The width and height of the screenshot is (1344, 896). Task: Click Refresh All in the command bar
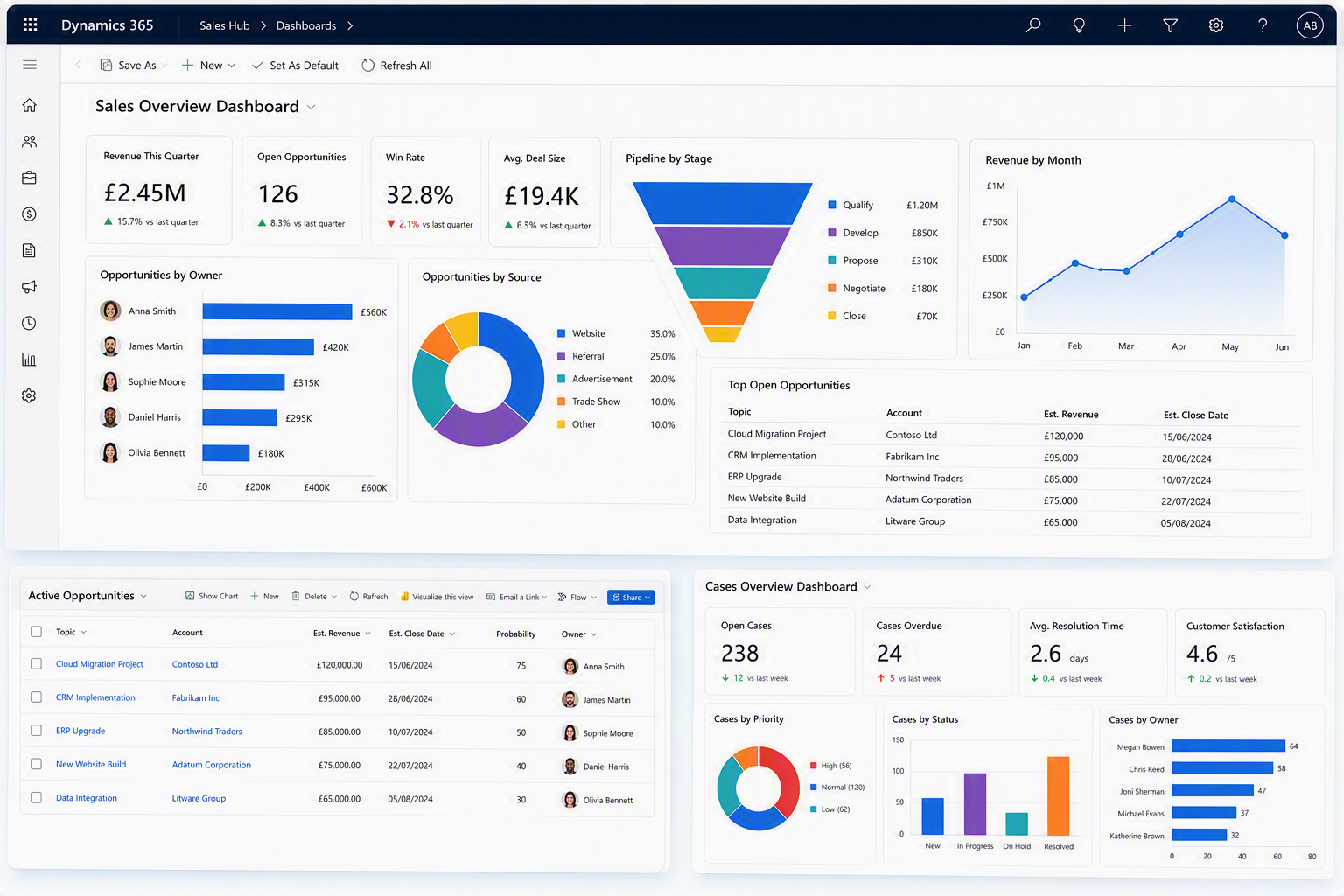[396, 66]
